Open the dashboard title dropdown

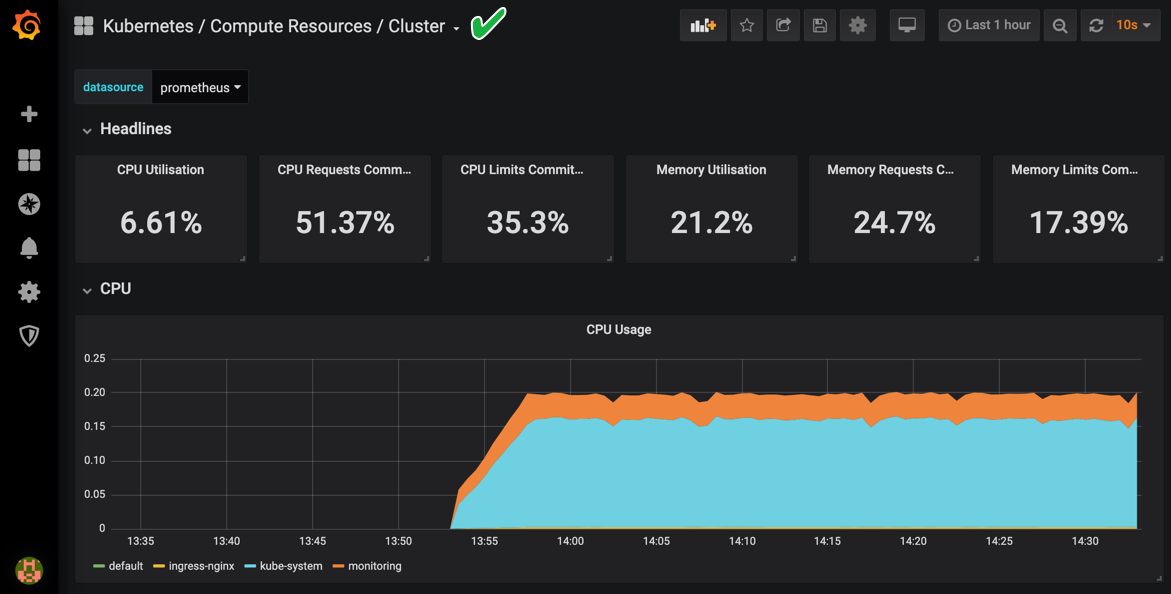point(281,26)
